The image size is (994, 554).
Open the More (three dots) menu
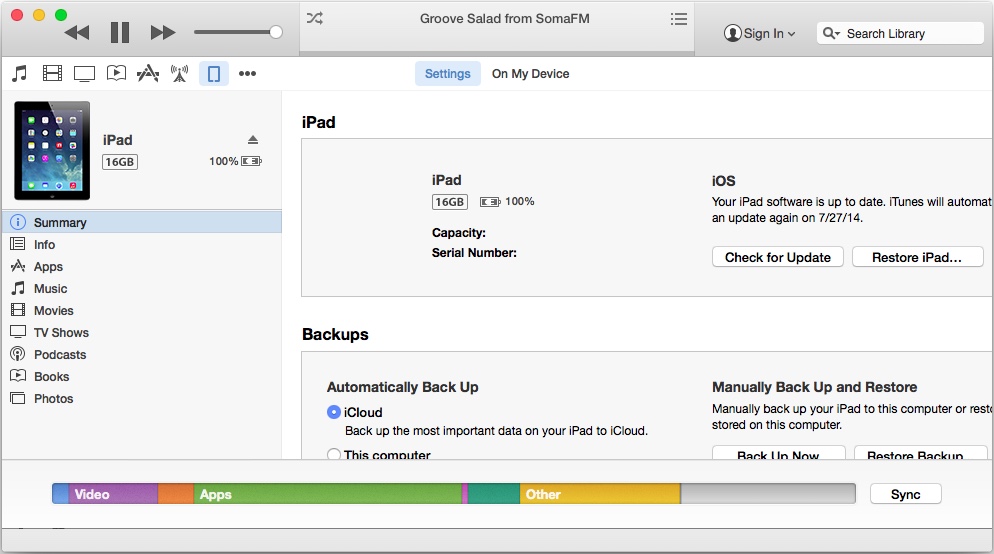pos(247,74)
